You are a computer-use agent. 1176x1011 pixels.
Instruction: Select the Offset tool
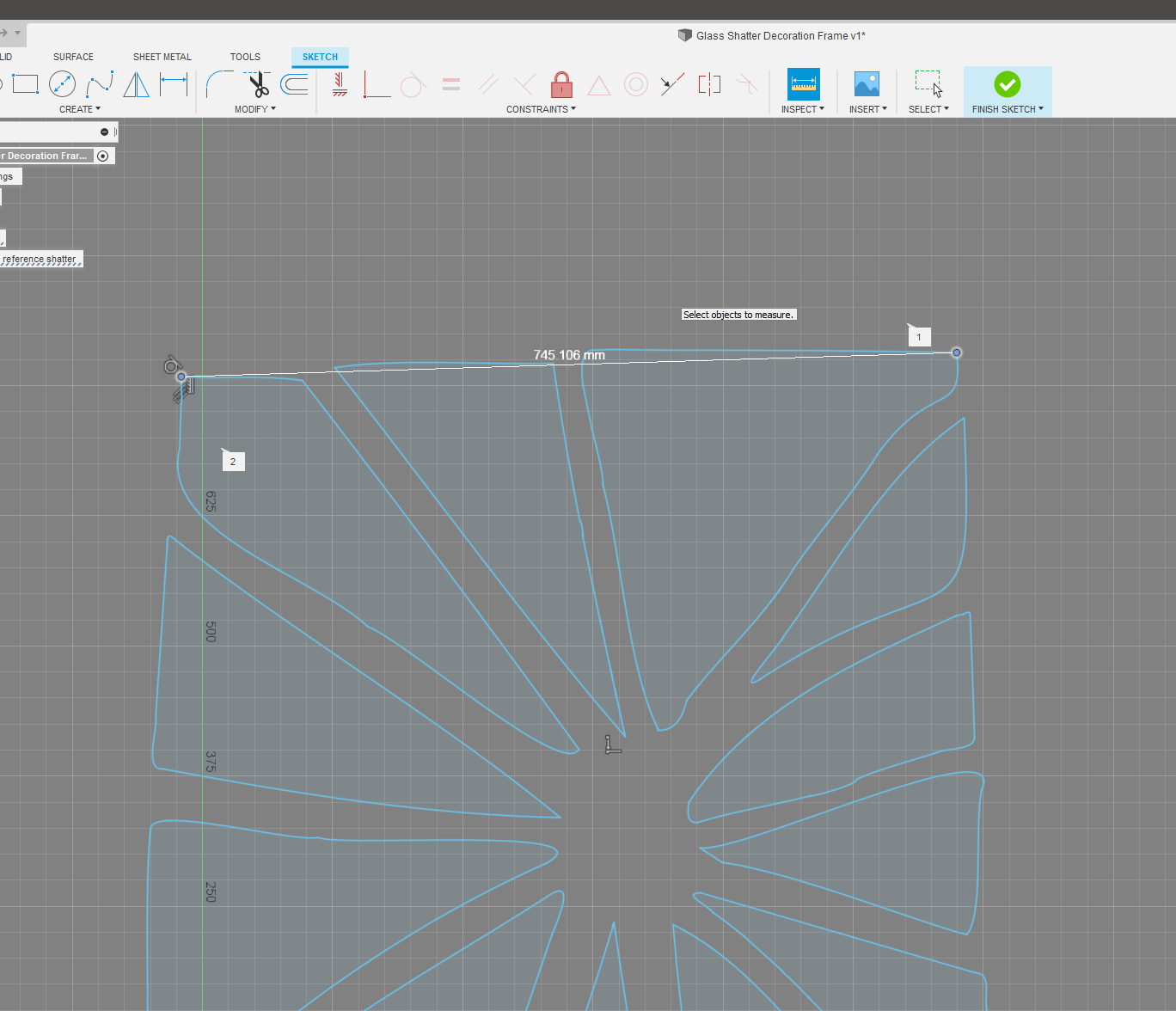tap(293, 84)
